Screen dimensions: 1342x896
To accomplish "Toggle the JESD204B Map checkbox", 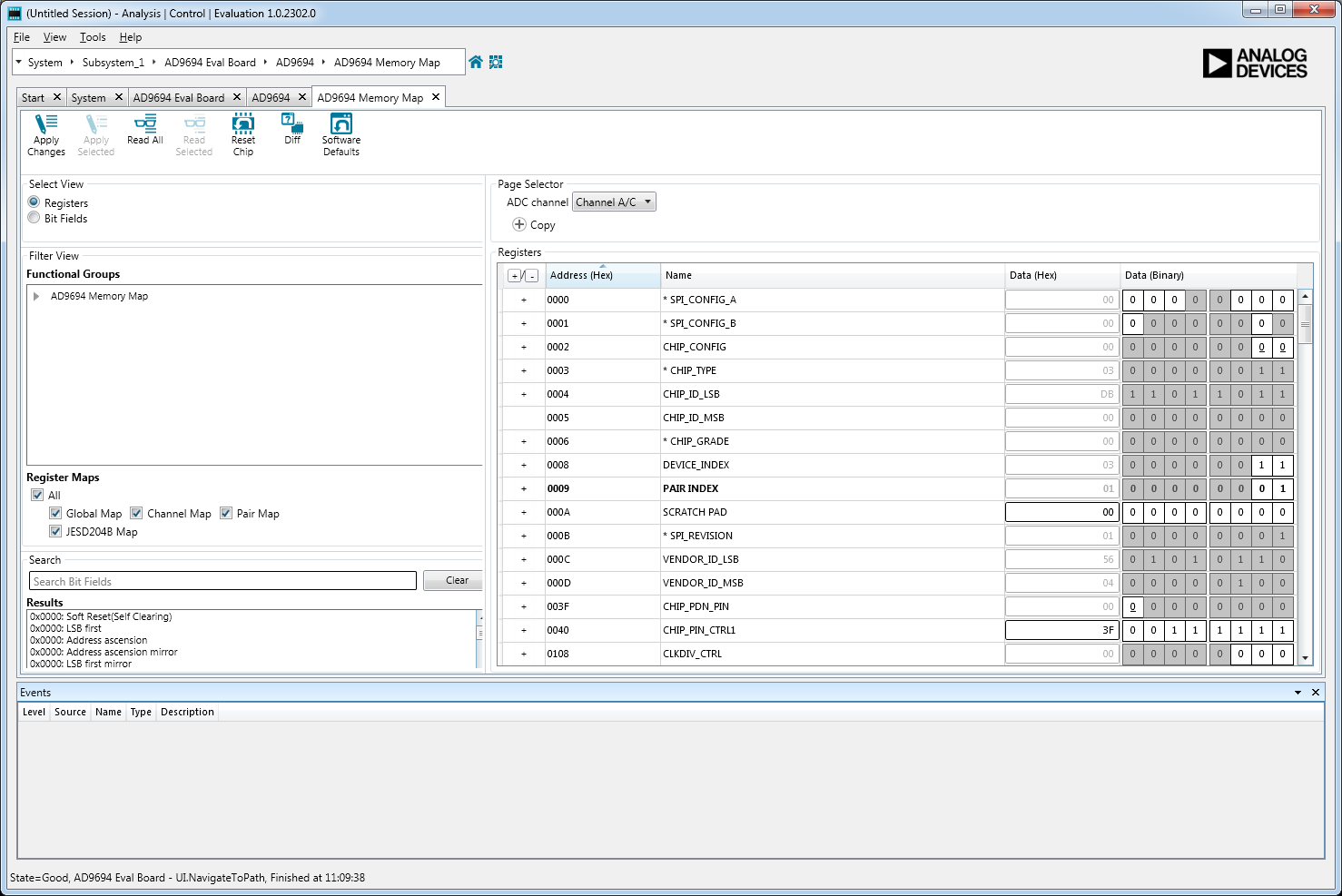I will (x=55, y=531).
